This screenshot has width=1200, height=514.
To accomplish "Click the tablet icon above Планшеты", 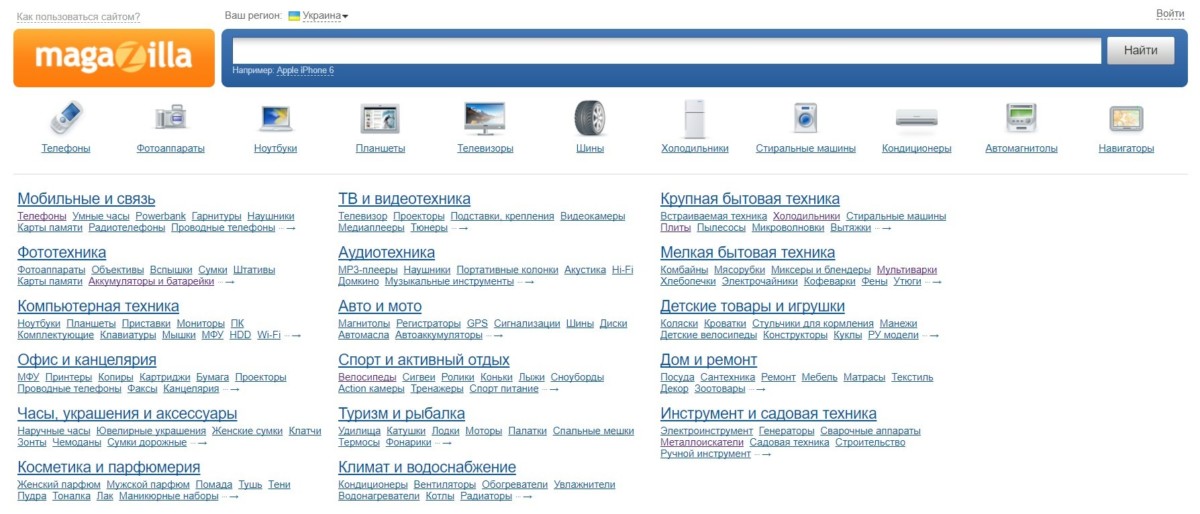I will 380,119.
